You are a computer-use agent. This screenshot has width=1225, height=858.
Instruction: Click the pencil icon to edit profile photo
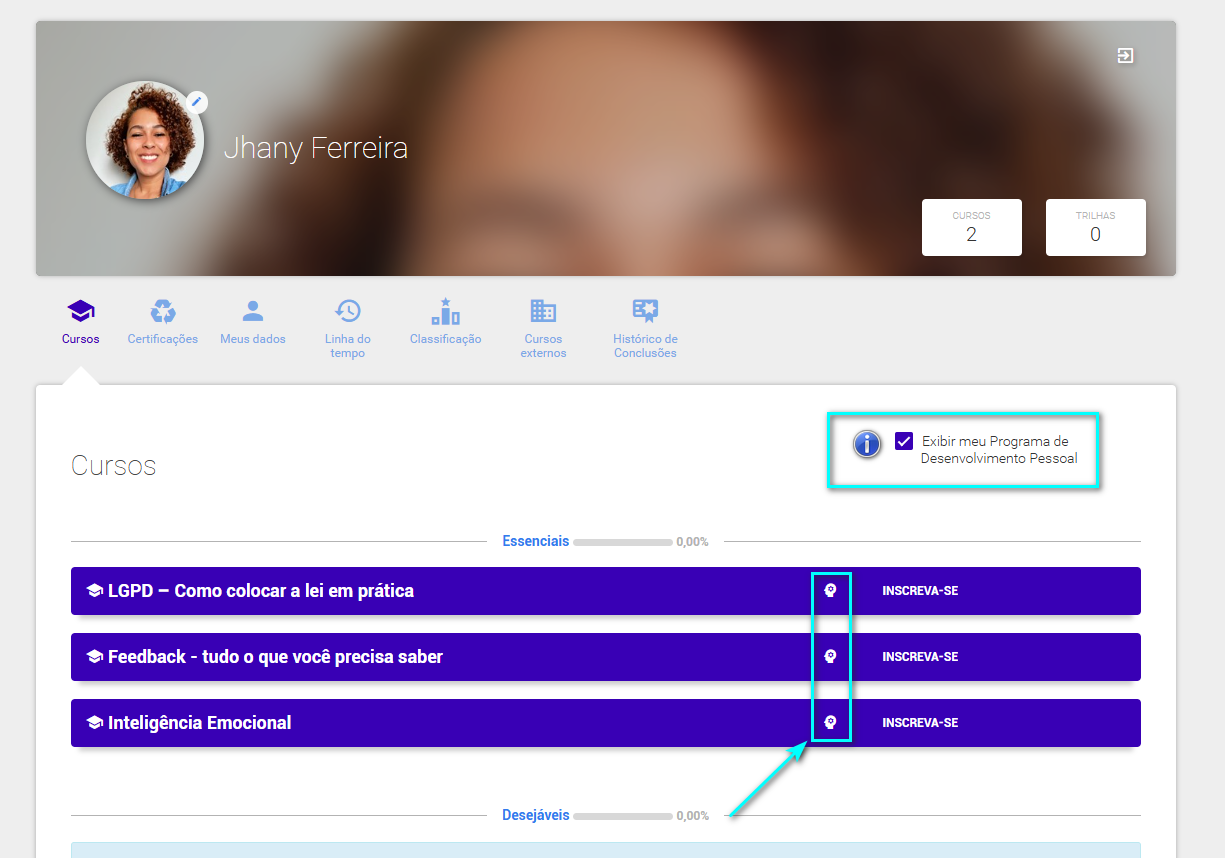pos(197,101)
